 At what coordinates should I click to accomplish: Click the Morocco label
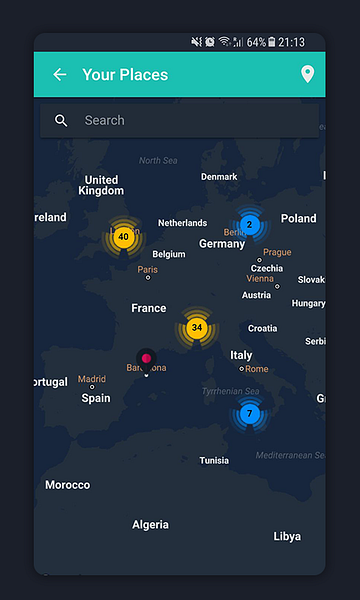point(68,485)
